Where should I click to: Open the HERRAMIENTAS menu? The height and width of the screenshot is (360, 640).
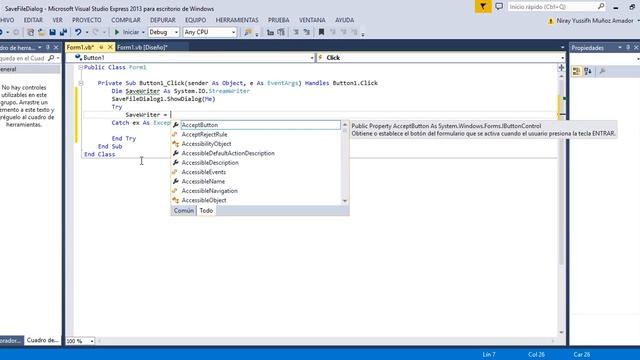coord(237,20)
